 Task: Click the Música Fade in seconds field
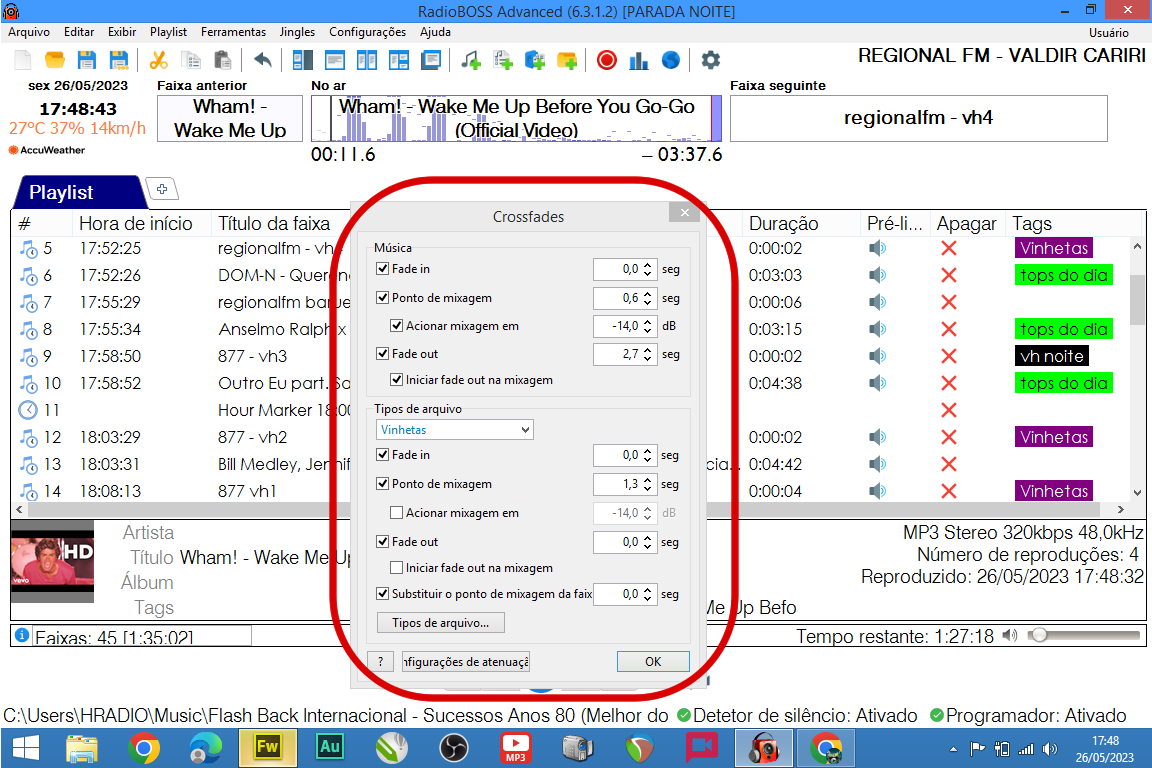click(624, 269)
